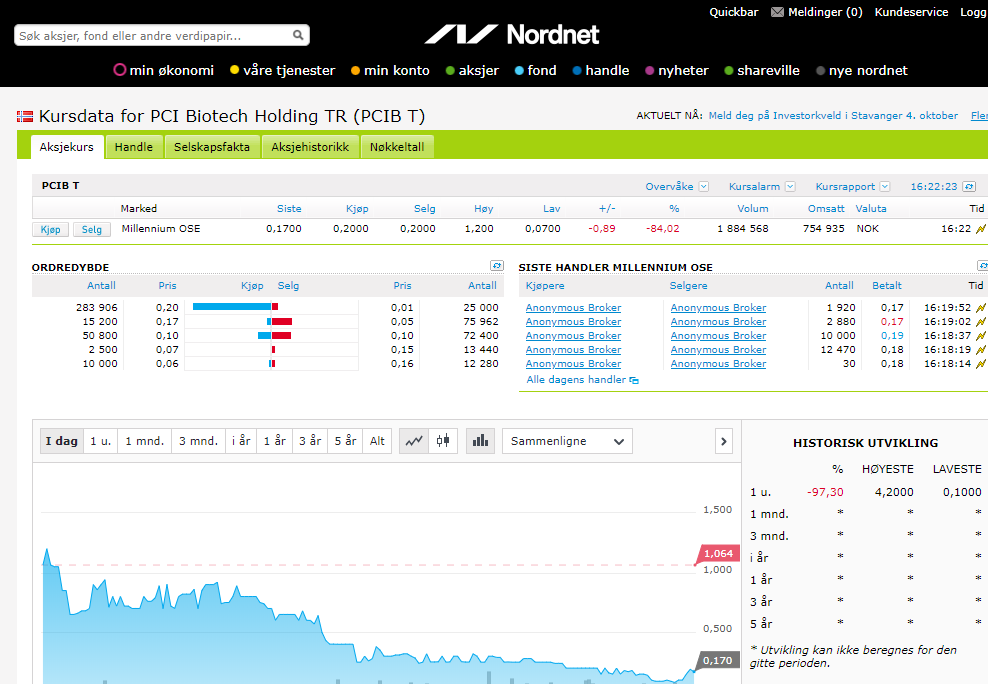Click the 0,170 price marker on chart
988x684 pixels.
[717, 661]
